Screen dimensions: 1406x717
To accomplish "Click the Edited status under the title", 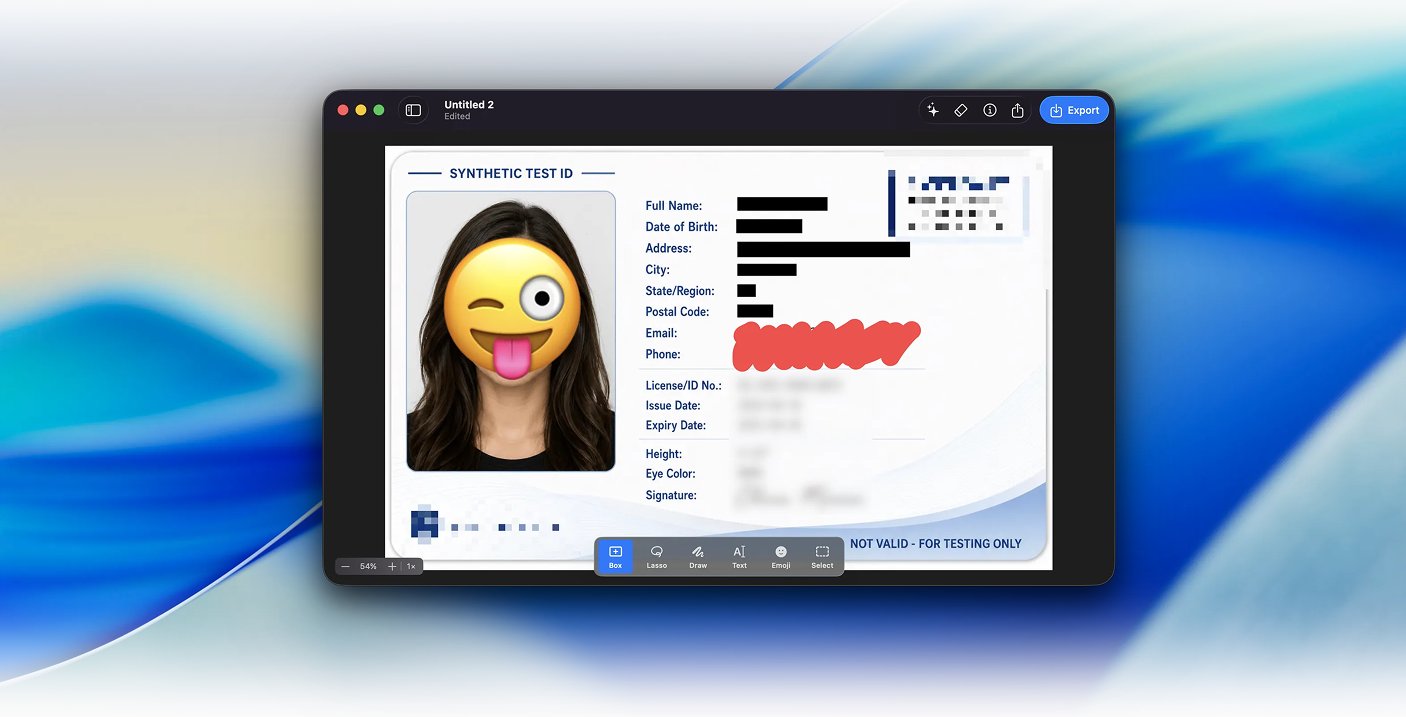I will pos(457,117).
